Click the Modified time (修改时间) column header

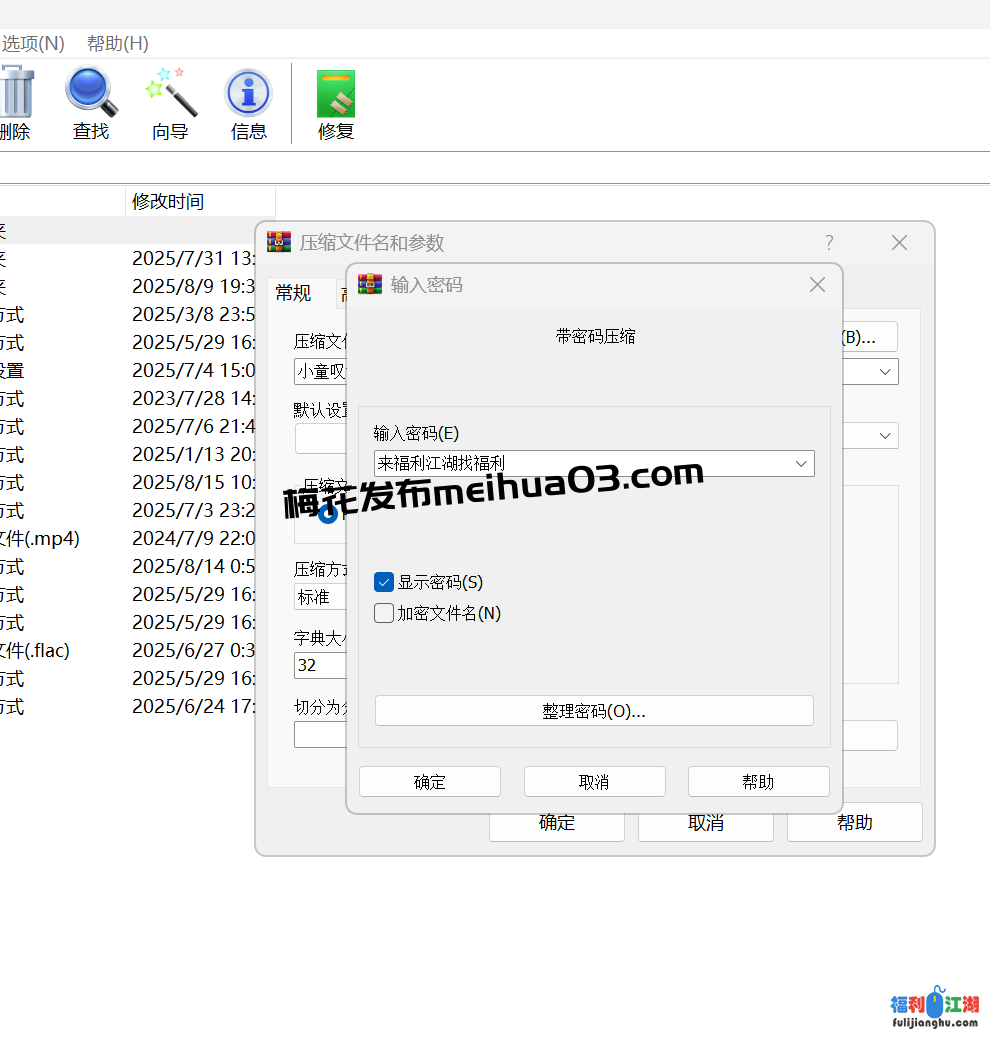coord(168,201)
